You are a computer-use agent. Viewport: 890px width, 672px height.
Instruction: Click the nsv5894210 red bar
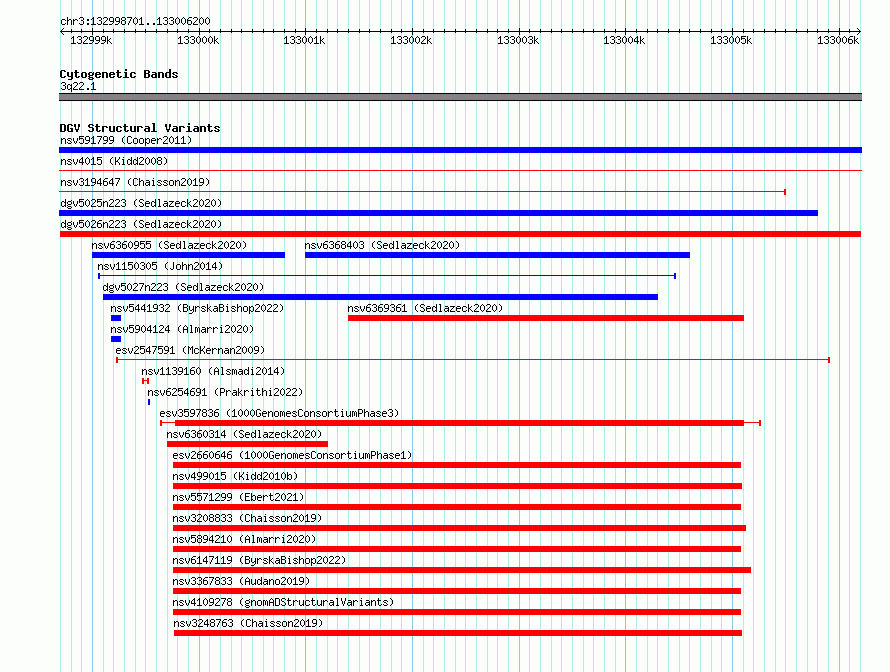tap(457, 549)
